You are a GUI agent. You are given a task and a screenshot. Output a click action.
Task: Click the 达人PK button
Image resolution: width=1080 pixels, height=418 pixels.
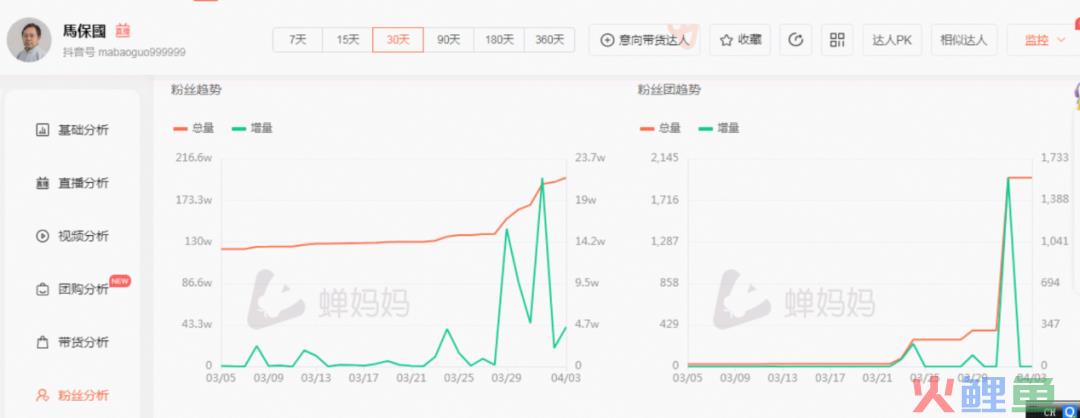[x=892, y=40]
